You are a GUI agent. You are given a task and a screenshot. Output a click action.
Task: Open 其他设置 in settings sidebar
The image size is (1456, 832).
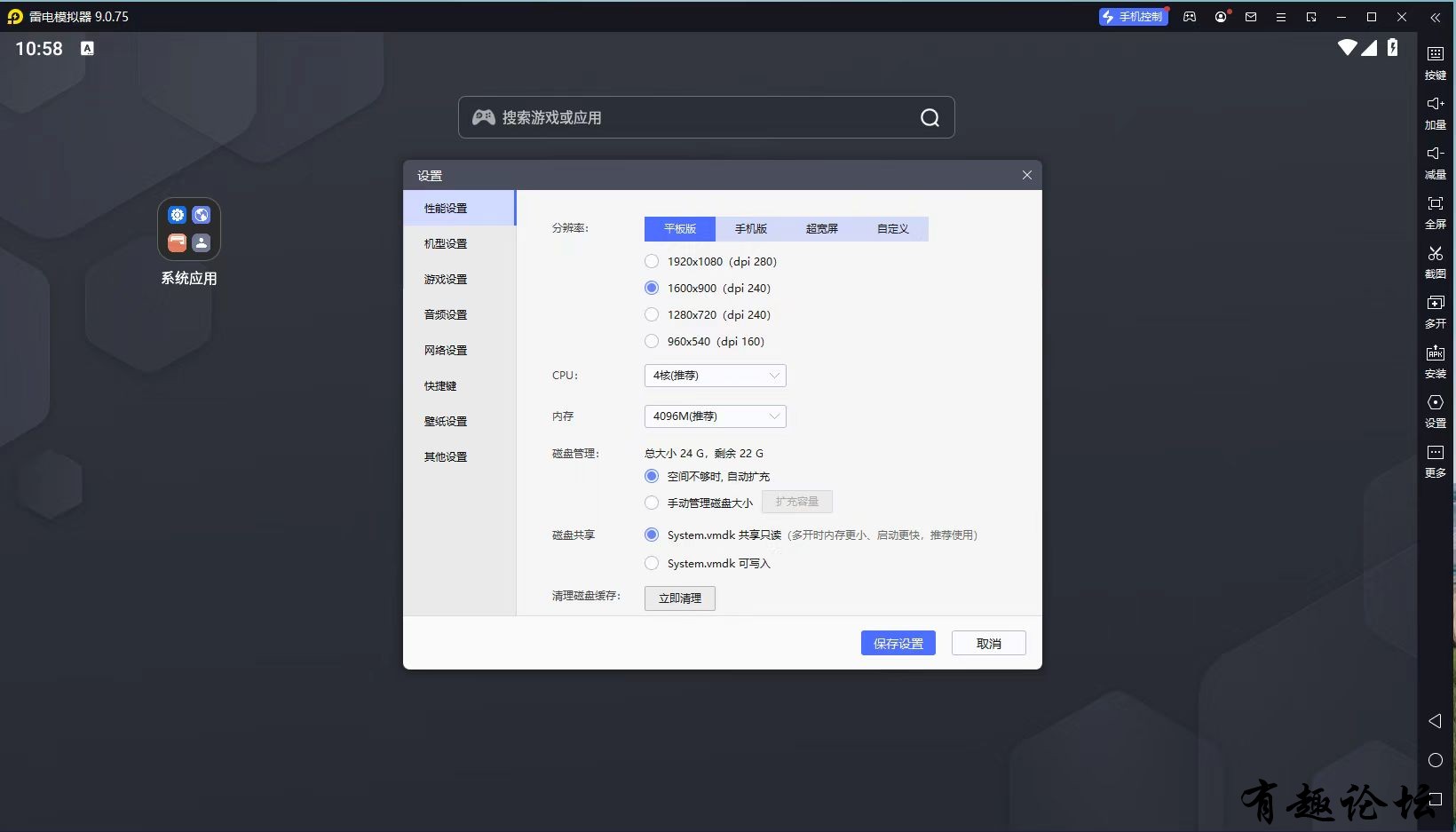(x=459, y=456)
